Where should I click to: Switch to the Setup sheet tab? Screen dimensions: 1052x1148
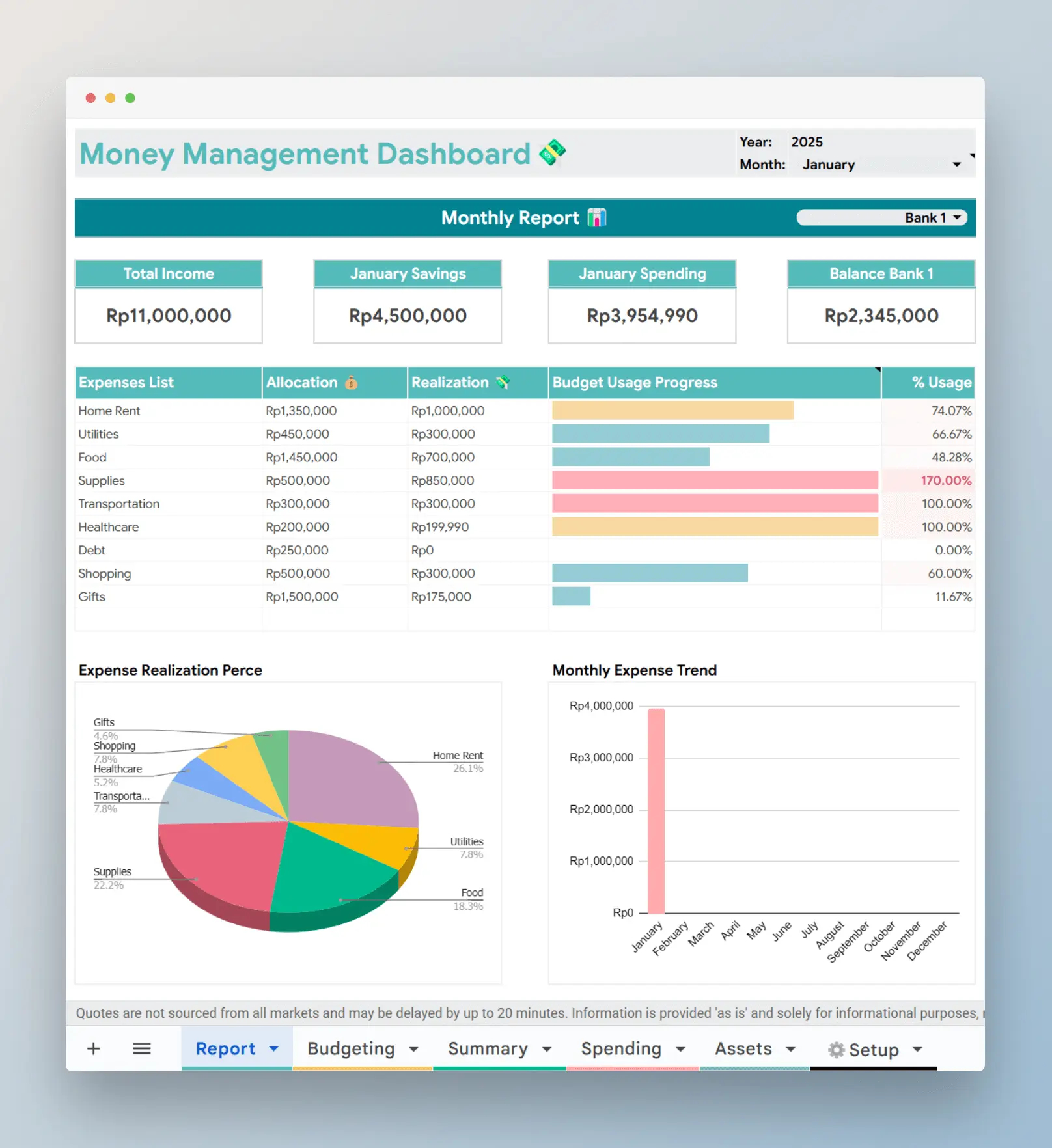tap(874, 1049)
